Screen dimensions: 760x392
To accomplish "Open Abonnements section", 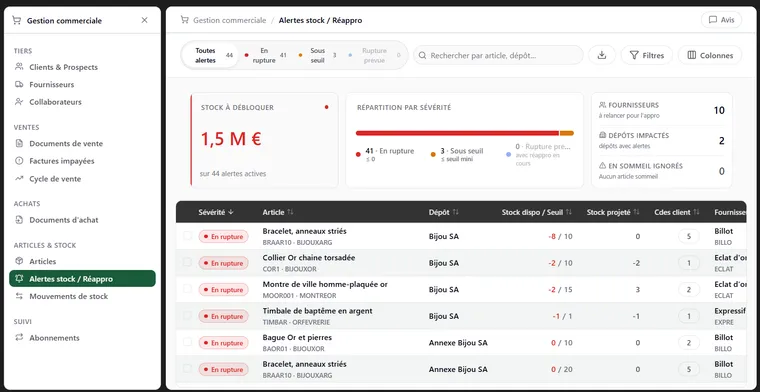I will click(x=54, y=338).
